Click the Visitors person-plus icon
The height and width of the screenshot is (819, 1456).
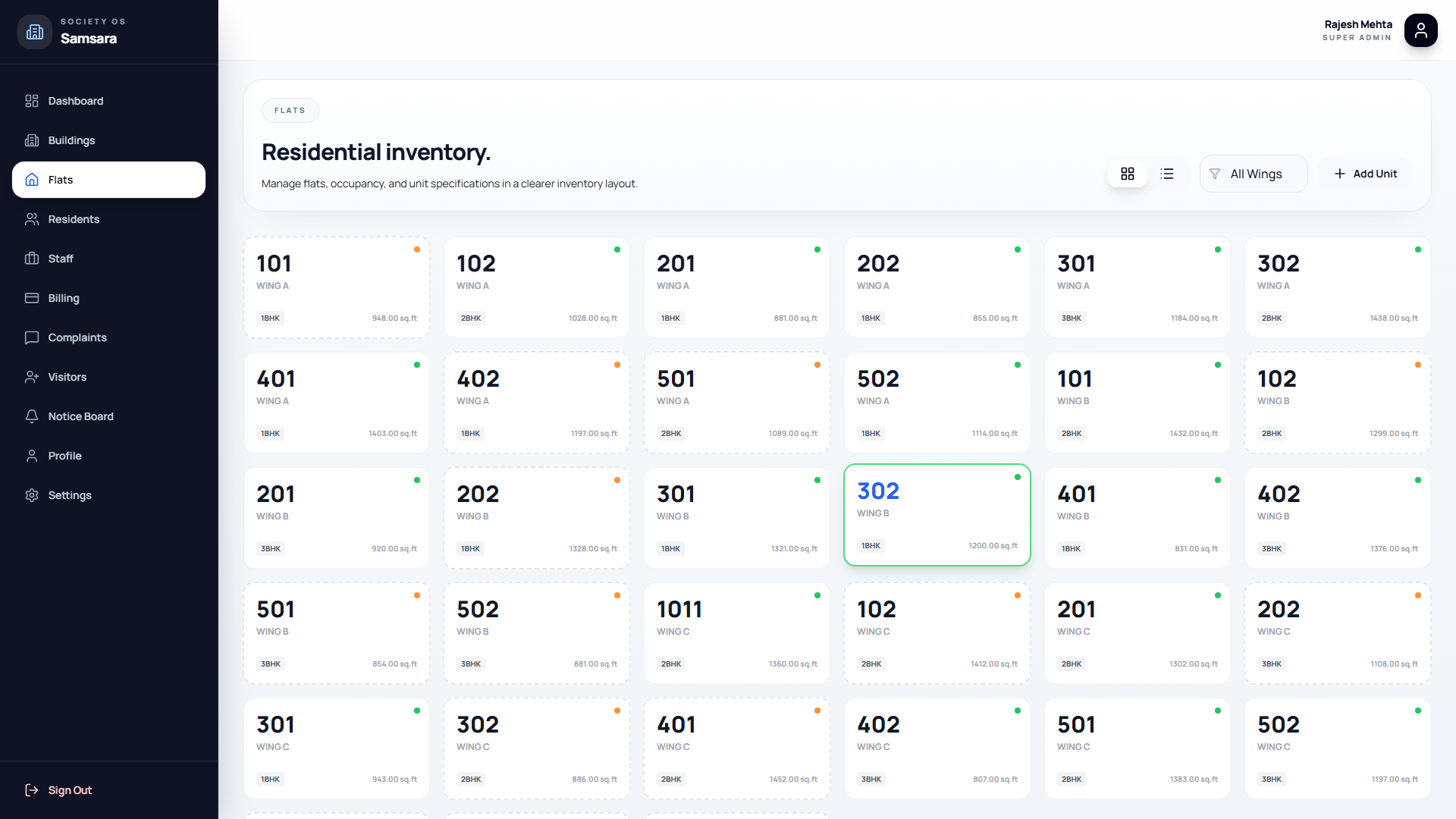[x=32, y=377]
